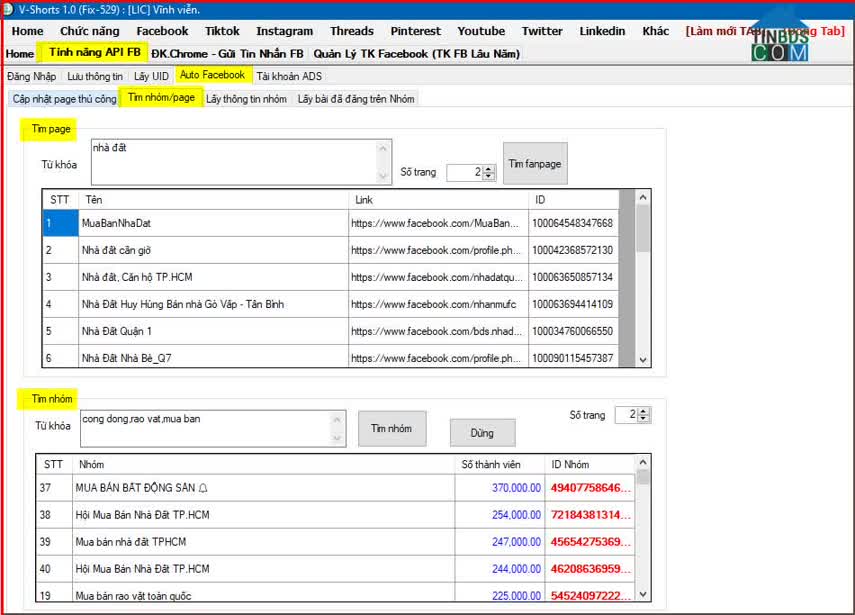Decrease Số trang for group search
Screen dimensions: 855x615
tap(643, 418)
